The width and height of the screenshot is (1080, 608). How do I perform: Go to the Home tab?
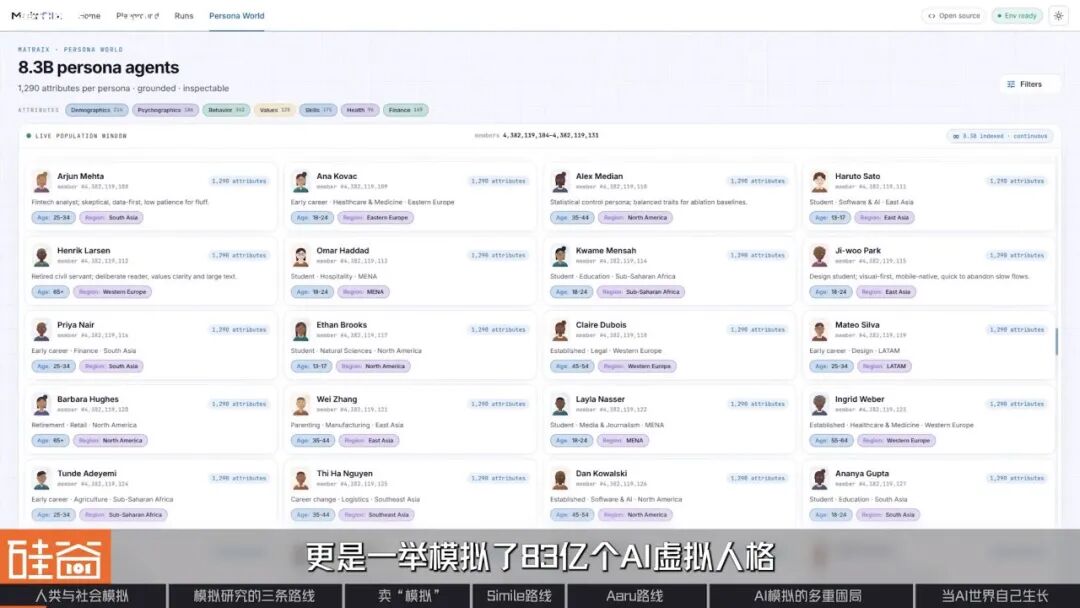point(89,16)
